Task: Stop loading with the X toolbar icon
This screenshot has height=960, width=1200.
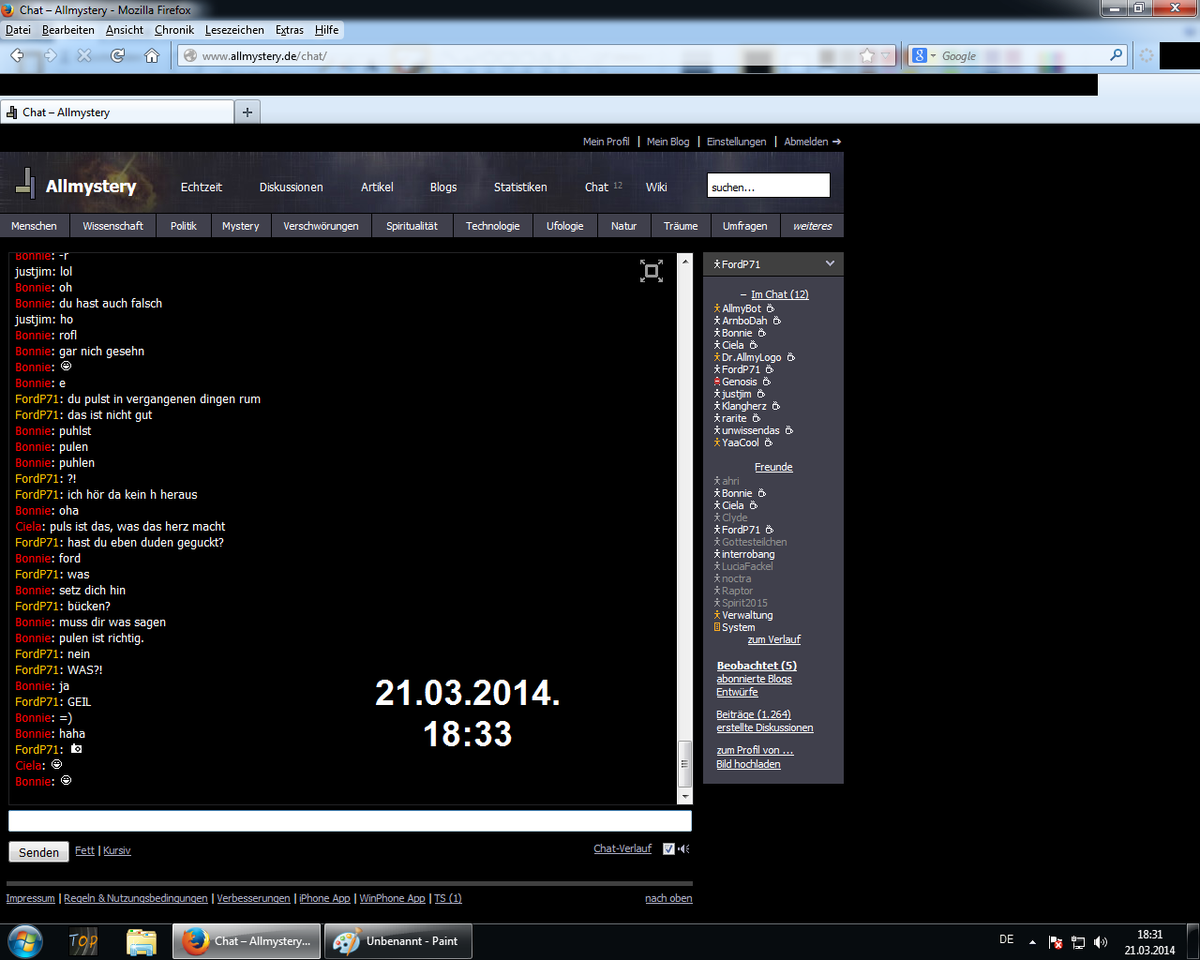Action: (84, 56)
